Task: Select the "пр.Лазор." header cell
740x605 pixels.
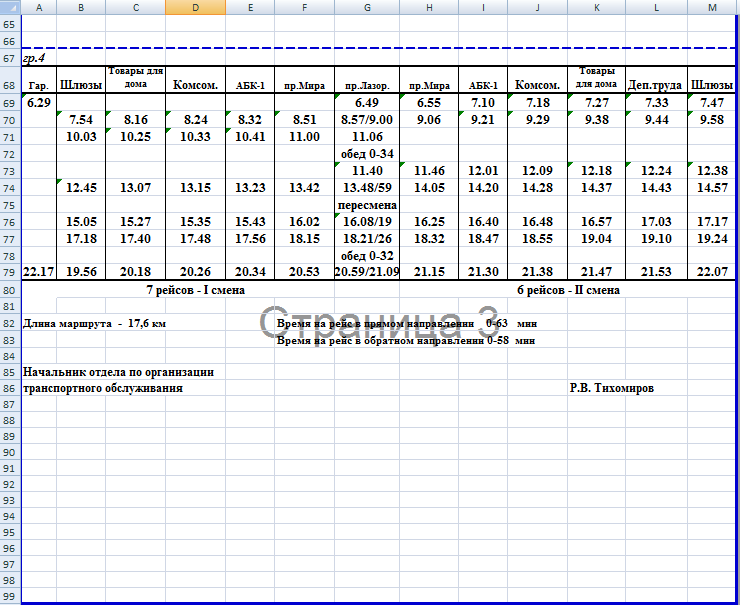Action: coord(368,85)
